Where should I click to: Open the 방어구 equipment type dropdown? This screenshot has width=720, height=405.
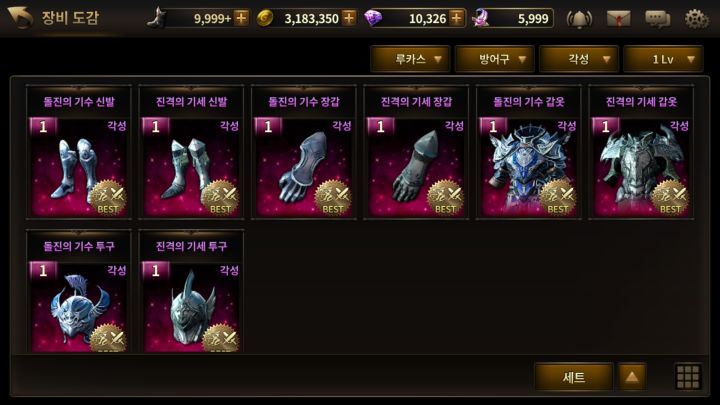495,59
